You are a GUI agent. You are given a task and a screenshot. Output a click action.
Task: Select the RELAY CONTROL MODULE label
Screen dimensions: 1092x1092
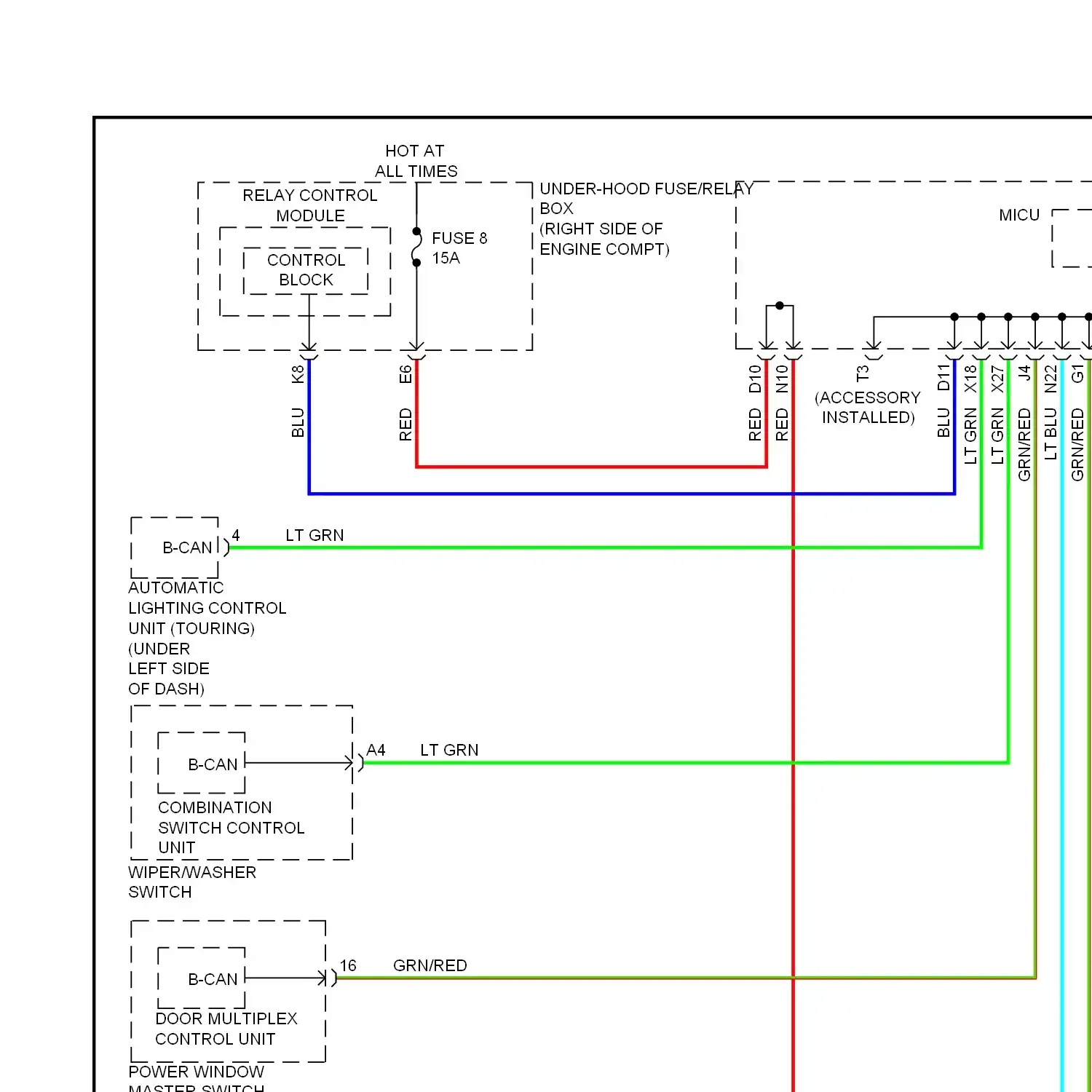coord(310,205)
